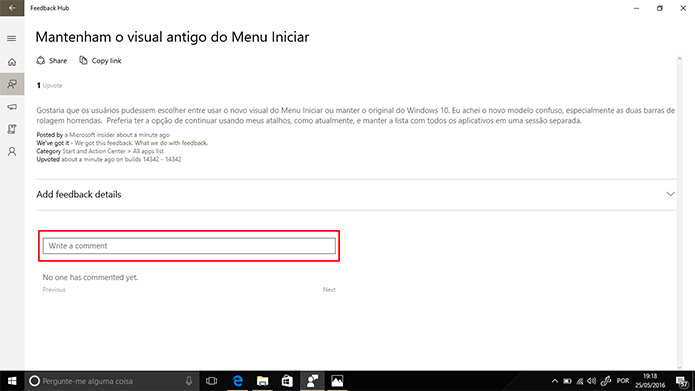This screenshot has width=695, height=391.
Task: Upvote this feedback item
Action: click(49, 86)
